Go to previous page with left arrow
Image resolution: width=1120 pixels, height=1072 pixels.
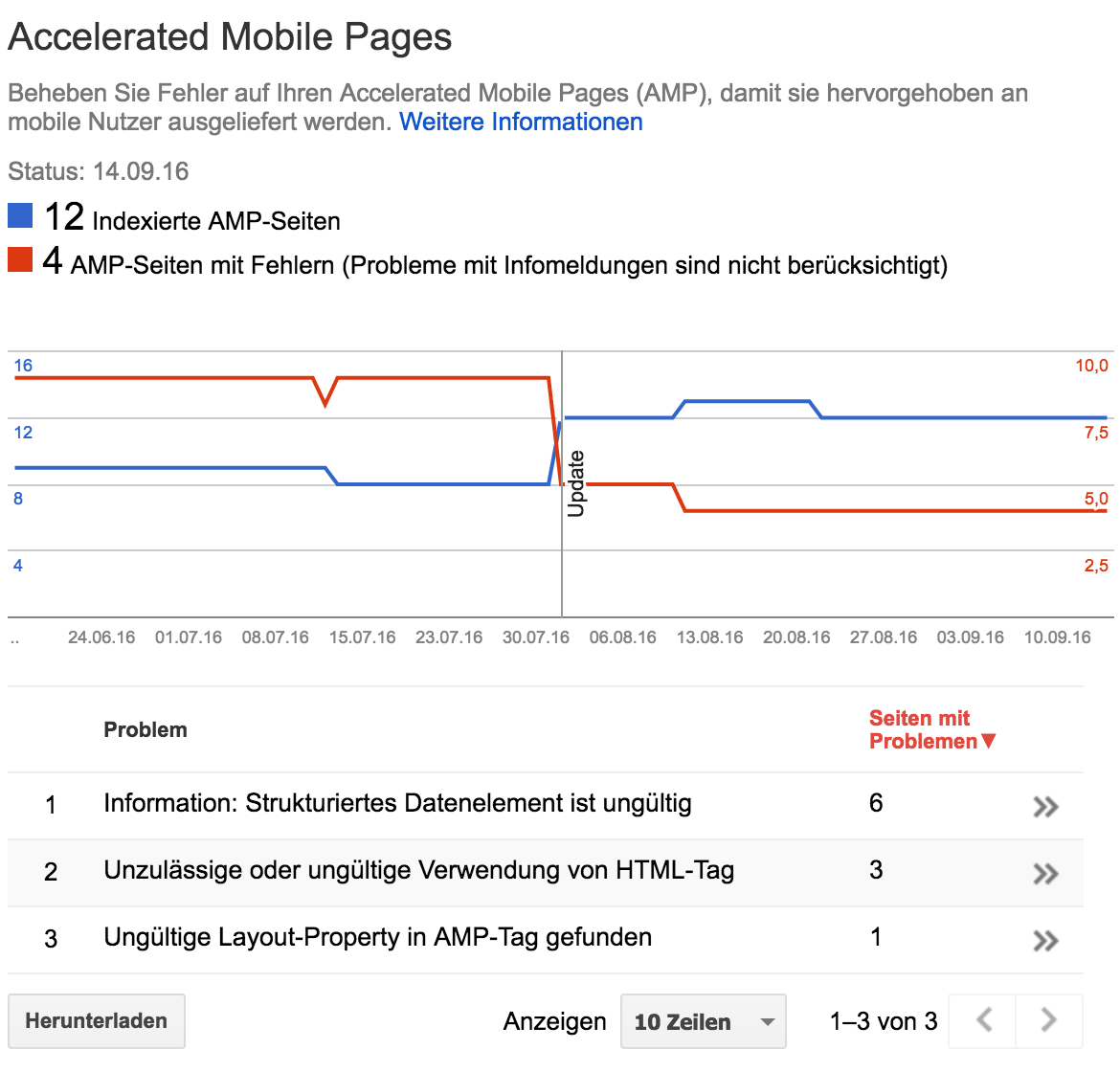pos(983,1020)
